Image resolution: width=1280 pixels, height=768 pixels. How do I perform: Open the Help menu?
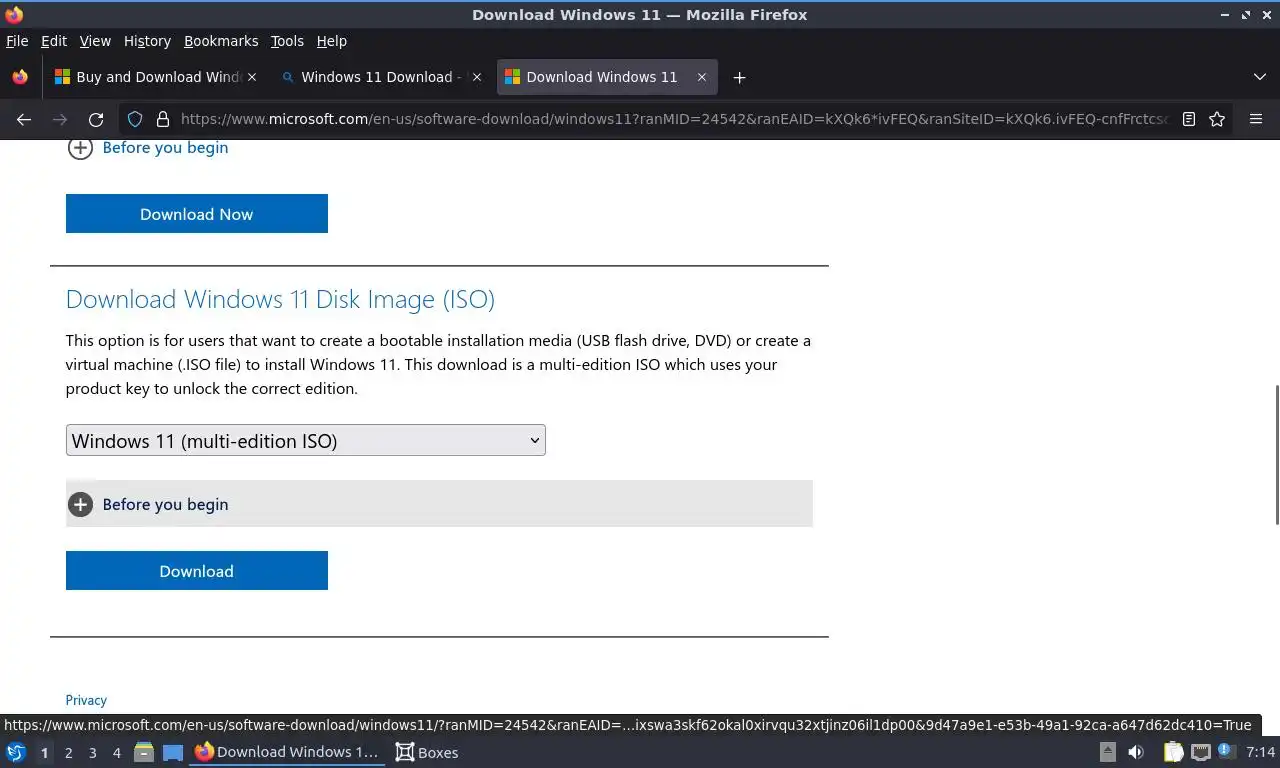point(331,41)
